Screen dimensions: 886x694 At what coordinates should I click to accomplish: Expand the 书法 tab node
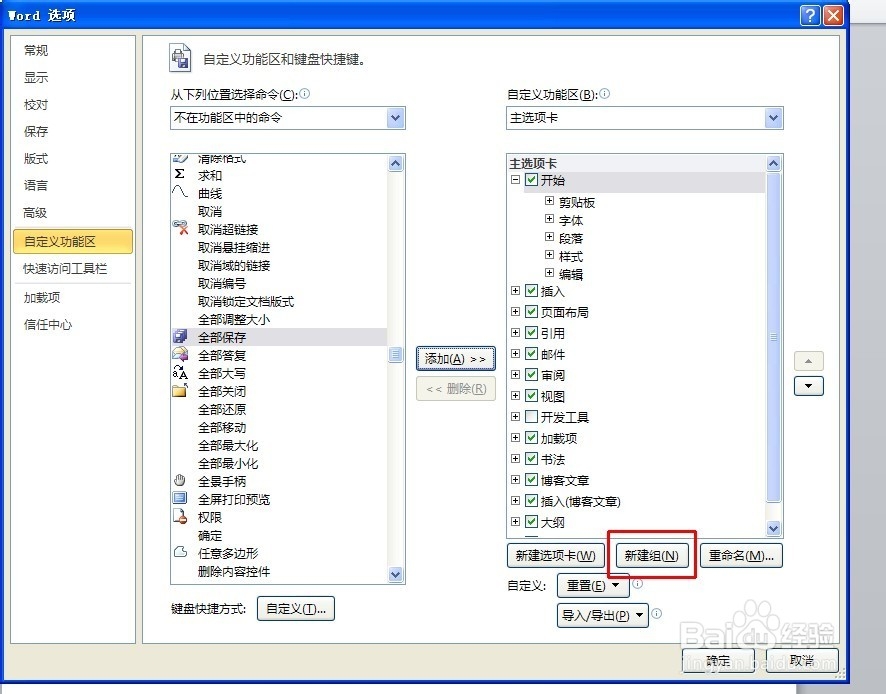pos(515,458)
